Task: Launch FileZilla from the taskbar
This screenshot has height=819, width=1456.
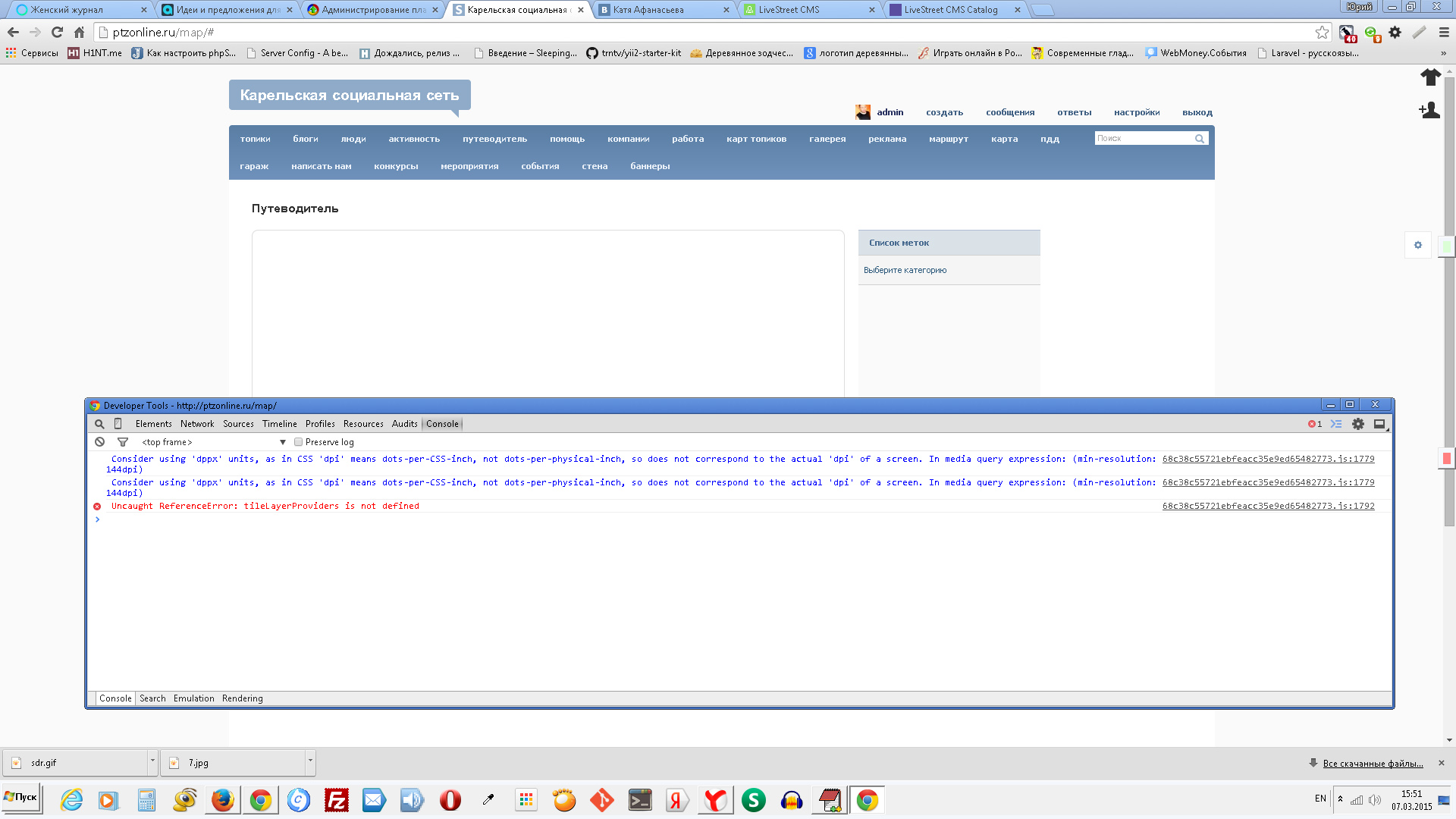Action: point(337,800)
